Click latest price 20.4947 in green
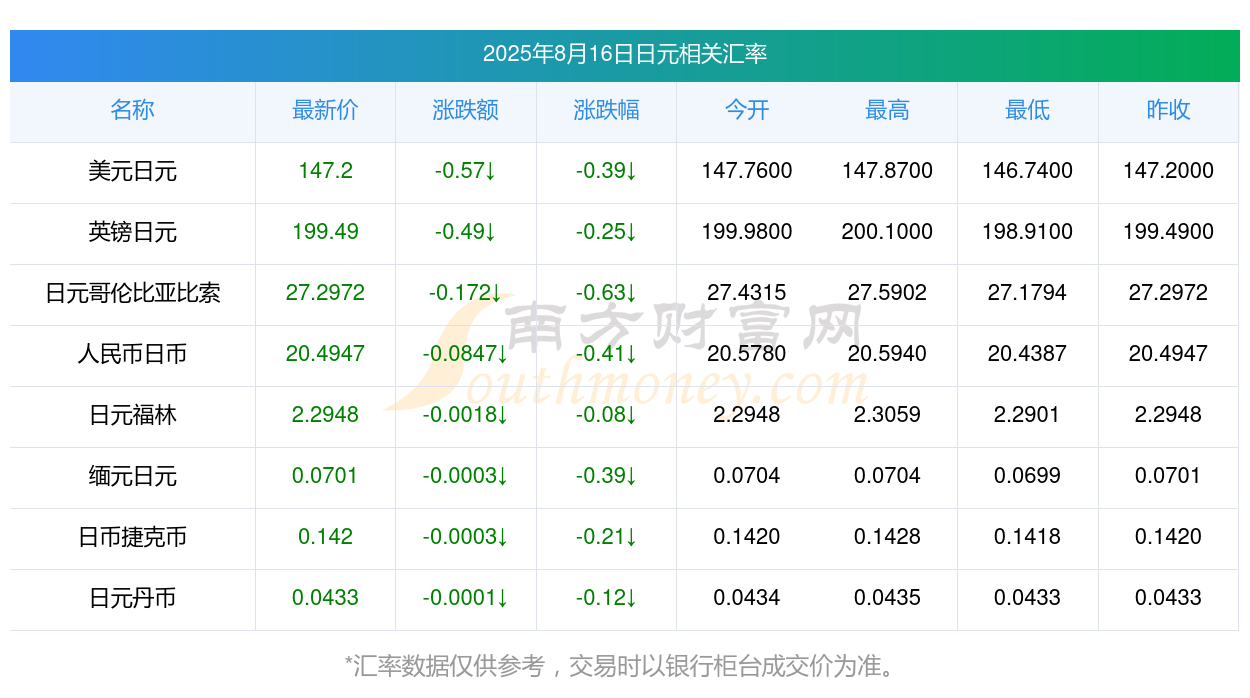1250x698 pixels. point(325,354)
